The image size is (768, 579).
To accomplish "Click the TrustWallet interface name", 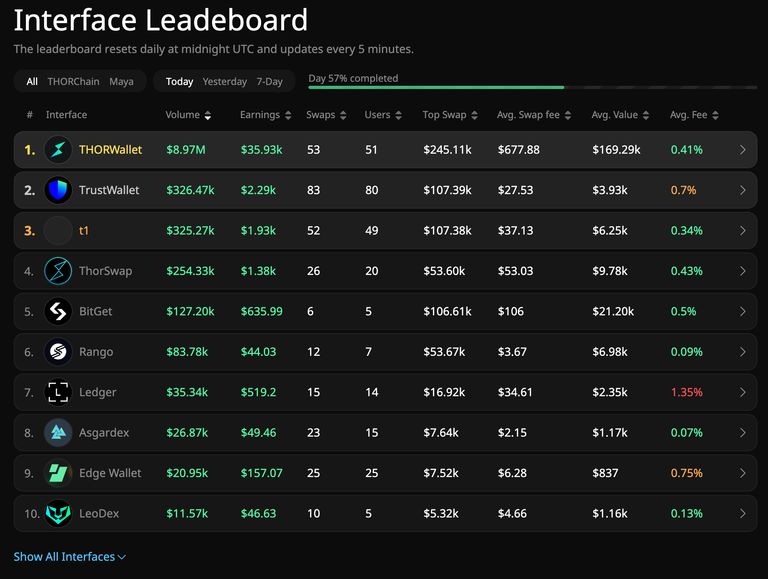I will click(109, 190).
